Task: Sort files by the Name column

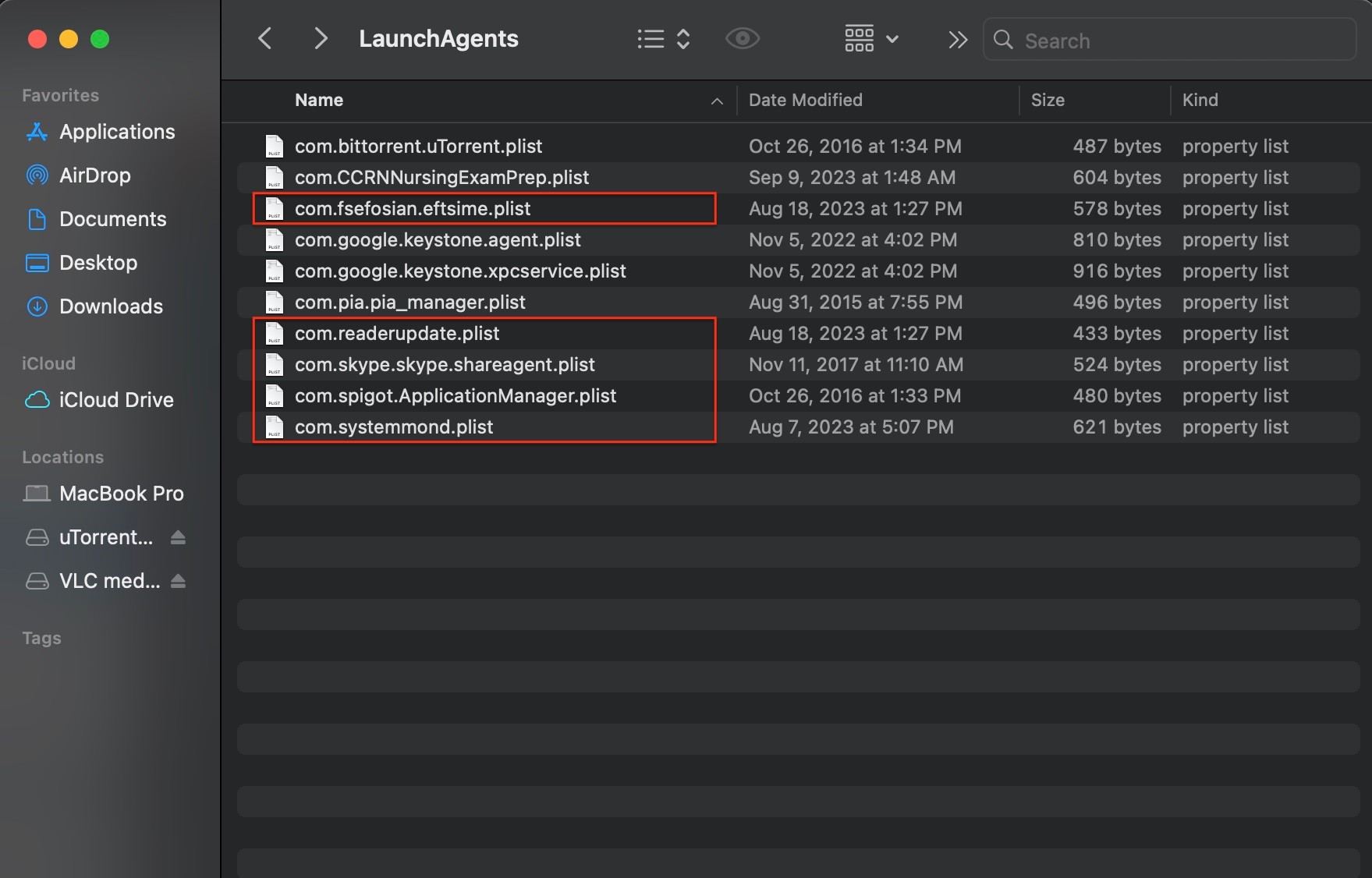Action: (319, 100)
